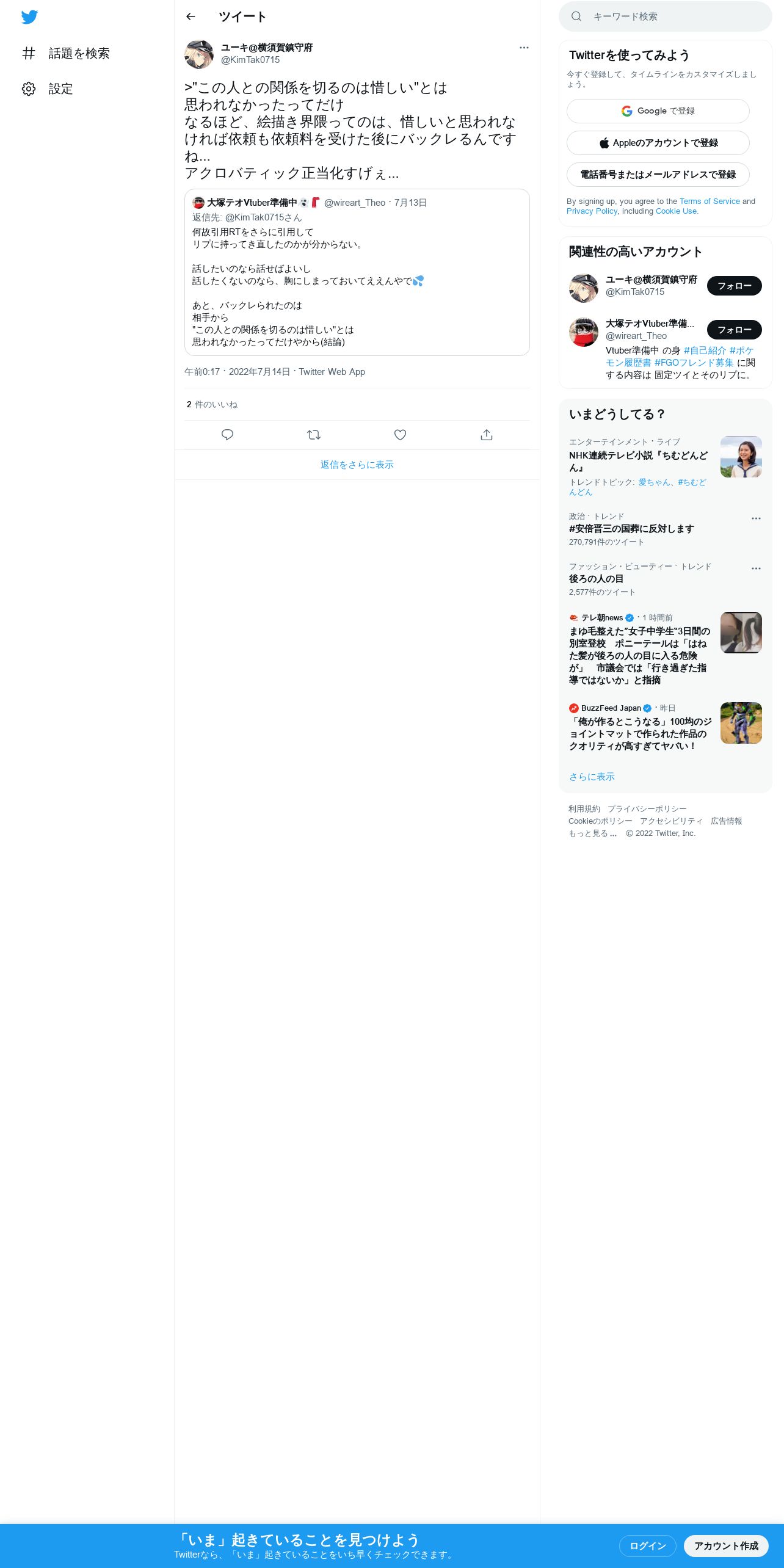Viewport: 784px width, 1568px height.
Task: Click the テレ朝news verified badge
Action: click(630, 618)
